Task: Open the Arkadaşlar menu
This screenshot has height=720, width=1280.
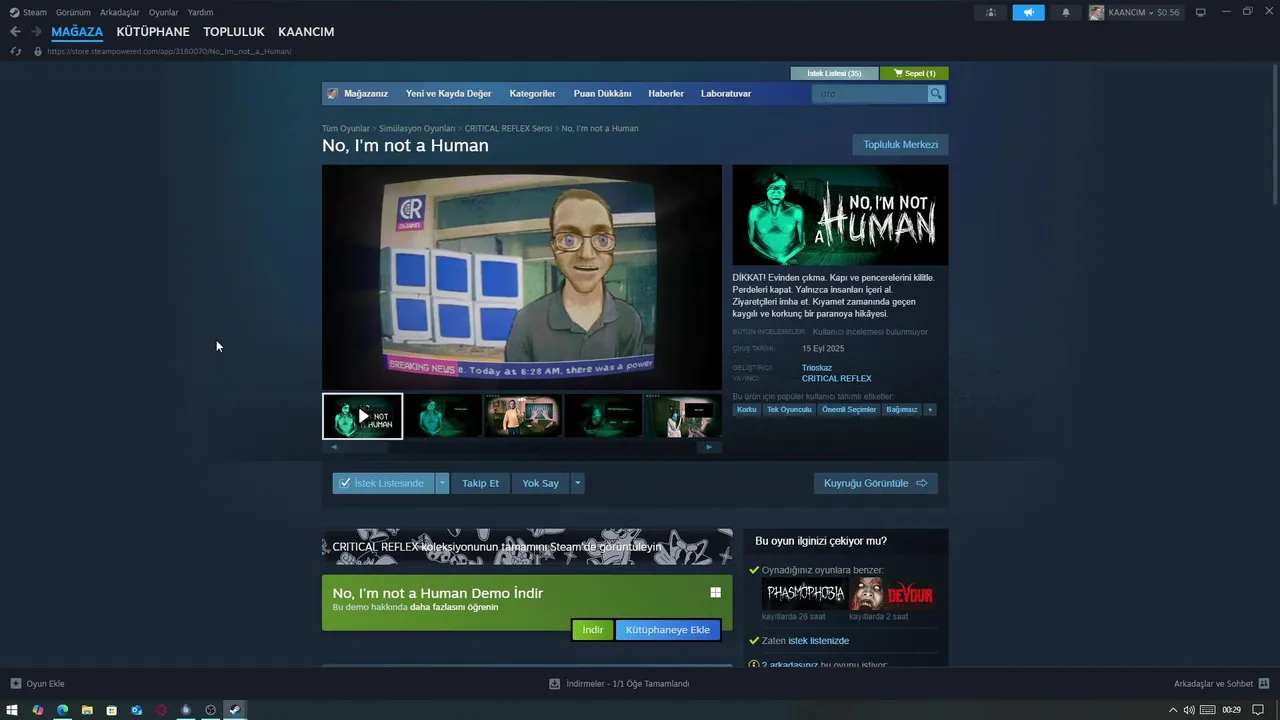Action: point(120,12)
